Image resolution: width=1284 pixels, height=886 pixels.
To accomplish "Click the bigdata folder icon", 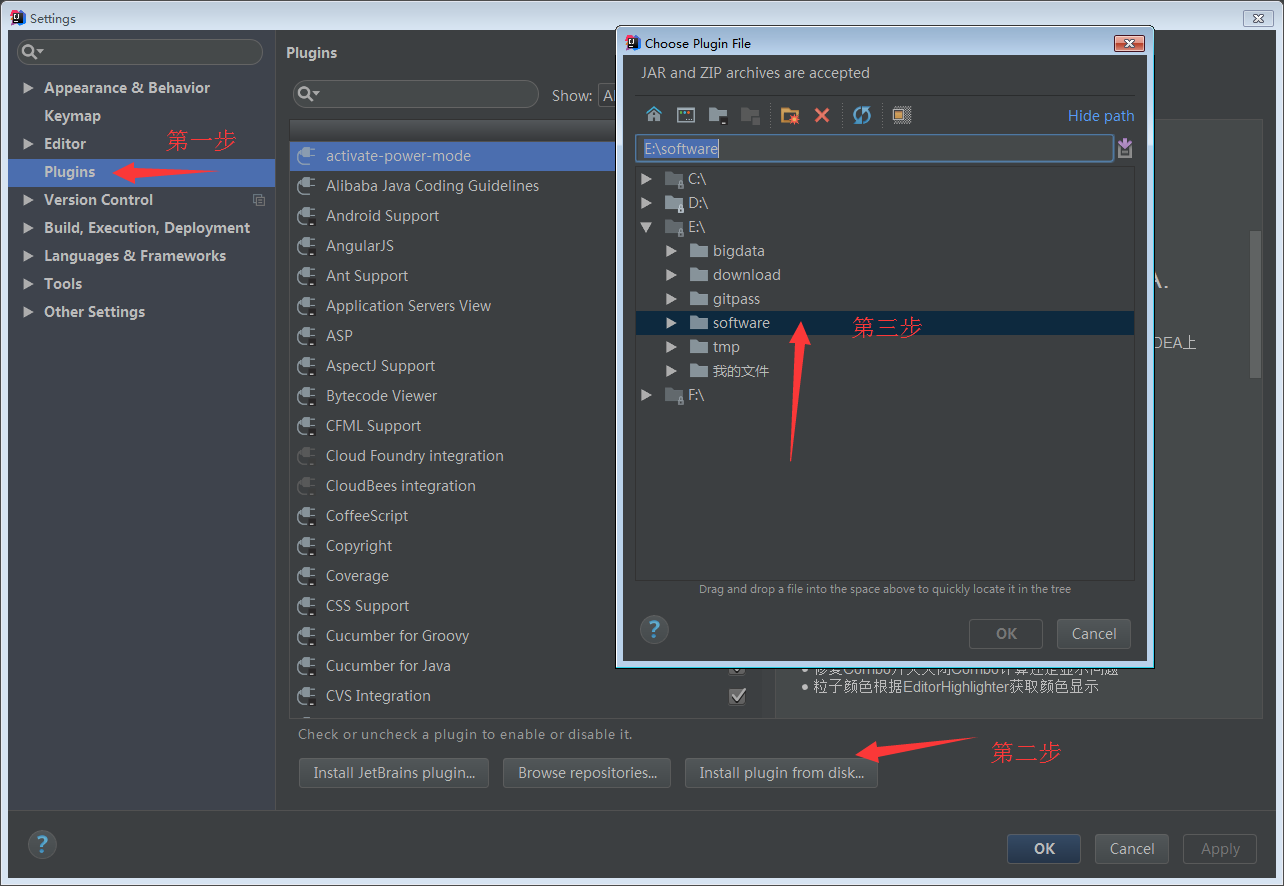I will point(698,251).
